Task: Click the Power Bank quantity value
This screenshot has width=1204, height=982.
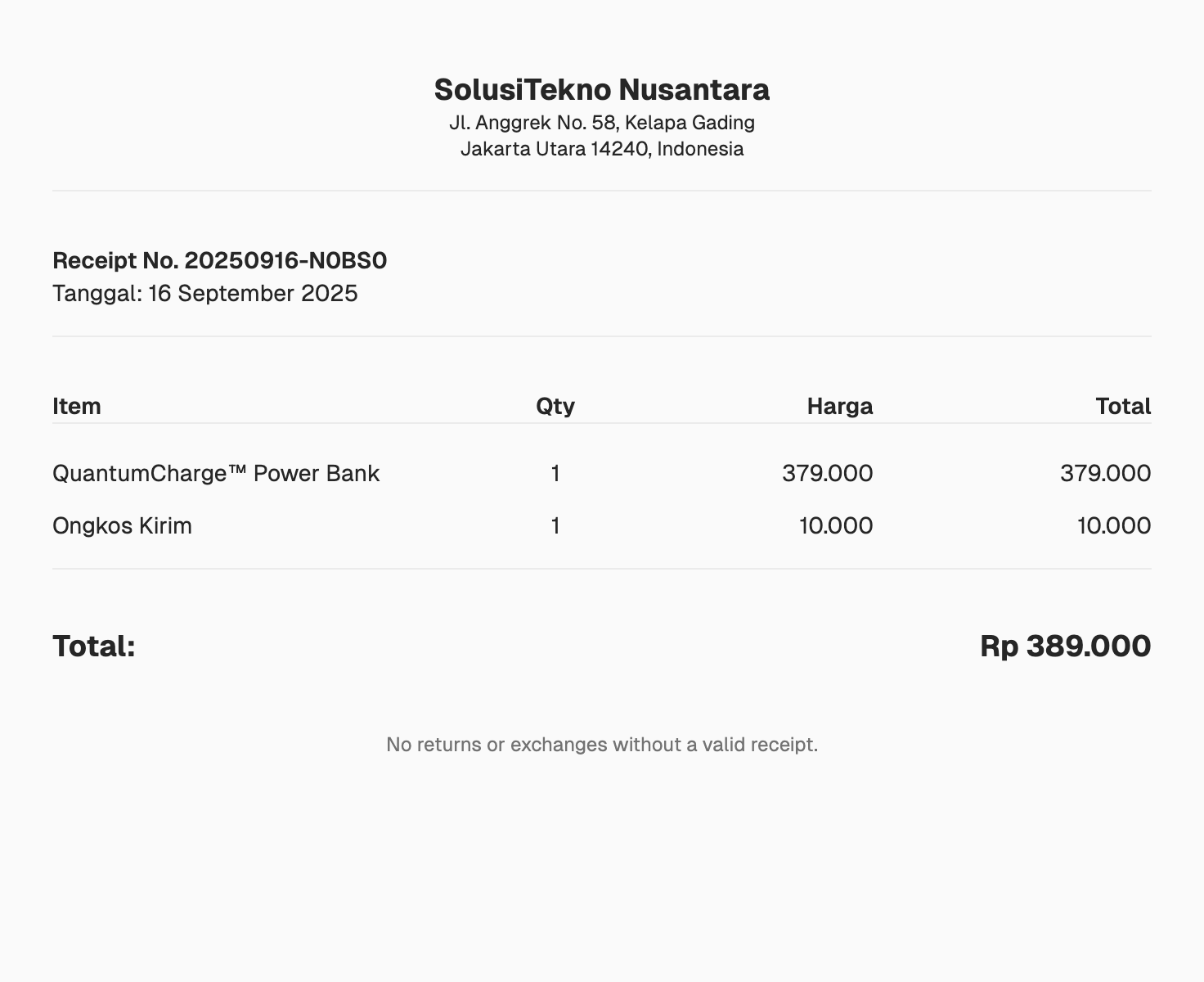Action: coord(555,473)
